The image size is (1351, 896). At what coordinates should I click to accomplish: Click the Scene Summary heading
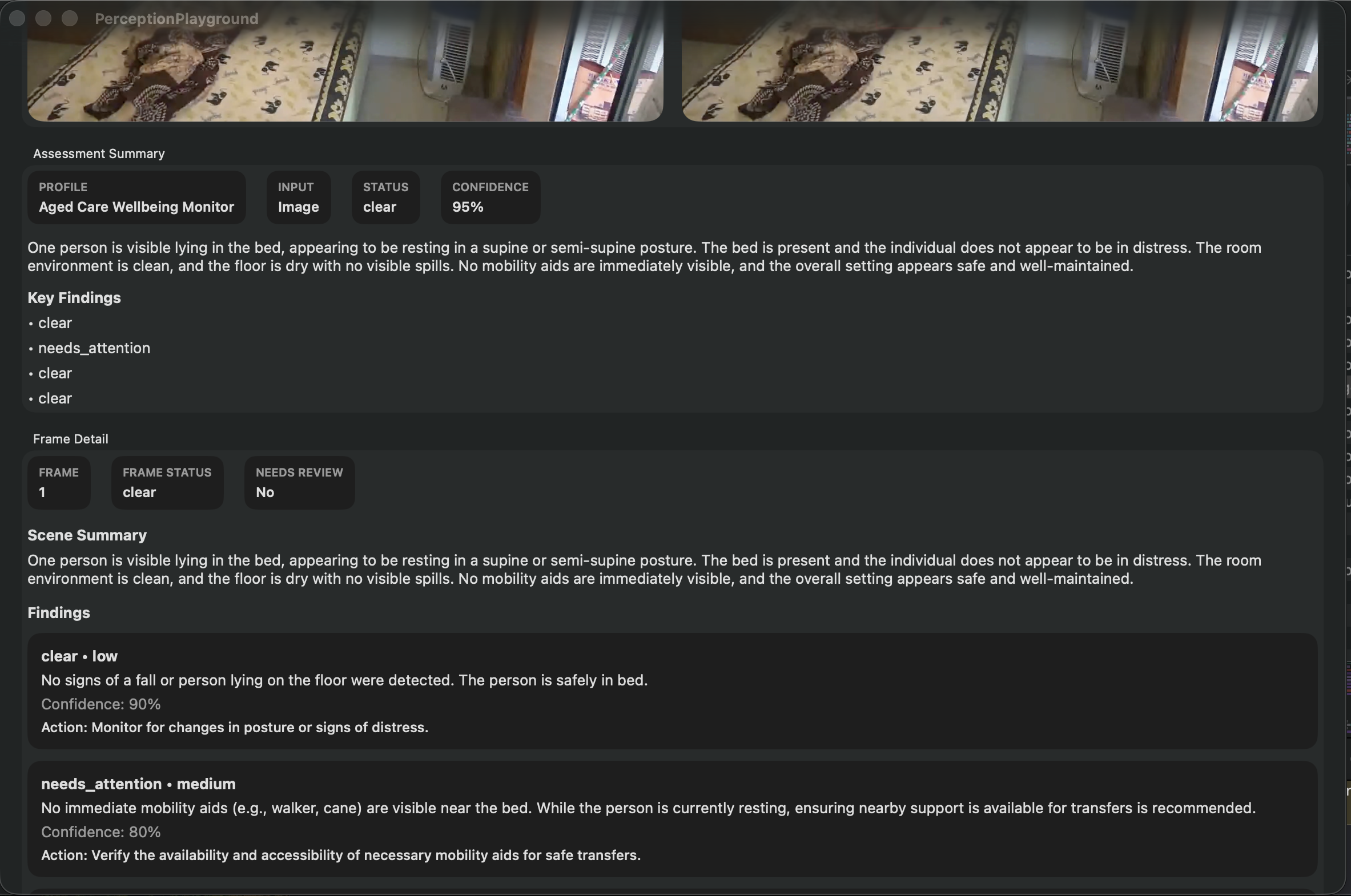[x=87, y=535]
